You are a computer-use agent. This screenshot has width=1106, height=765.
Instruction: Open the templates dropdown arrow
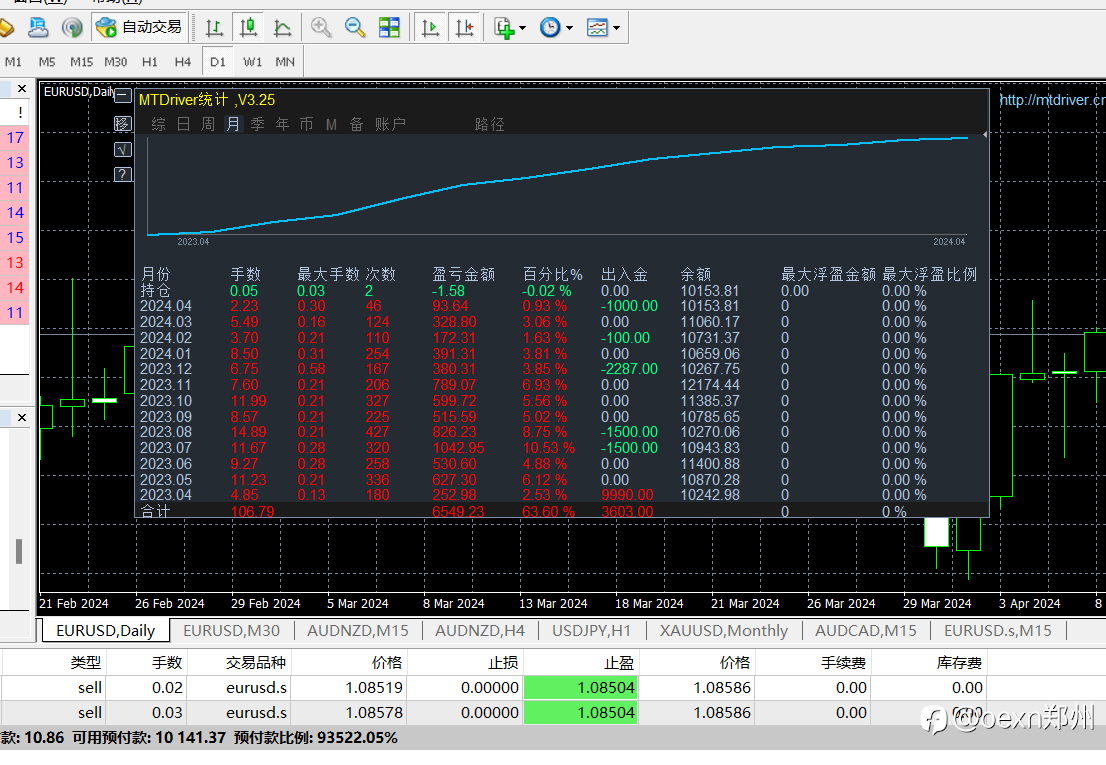pos(616,28)
